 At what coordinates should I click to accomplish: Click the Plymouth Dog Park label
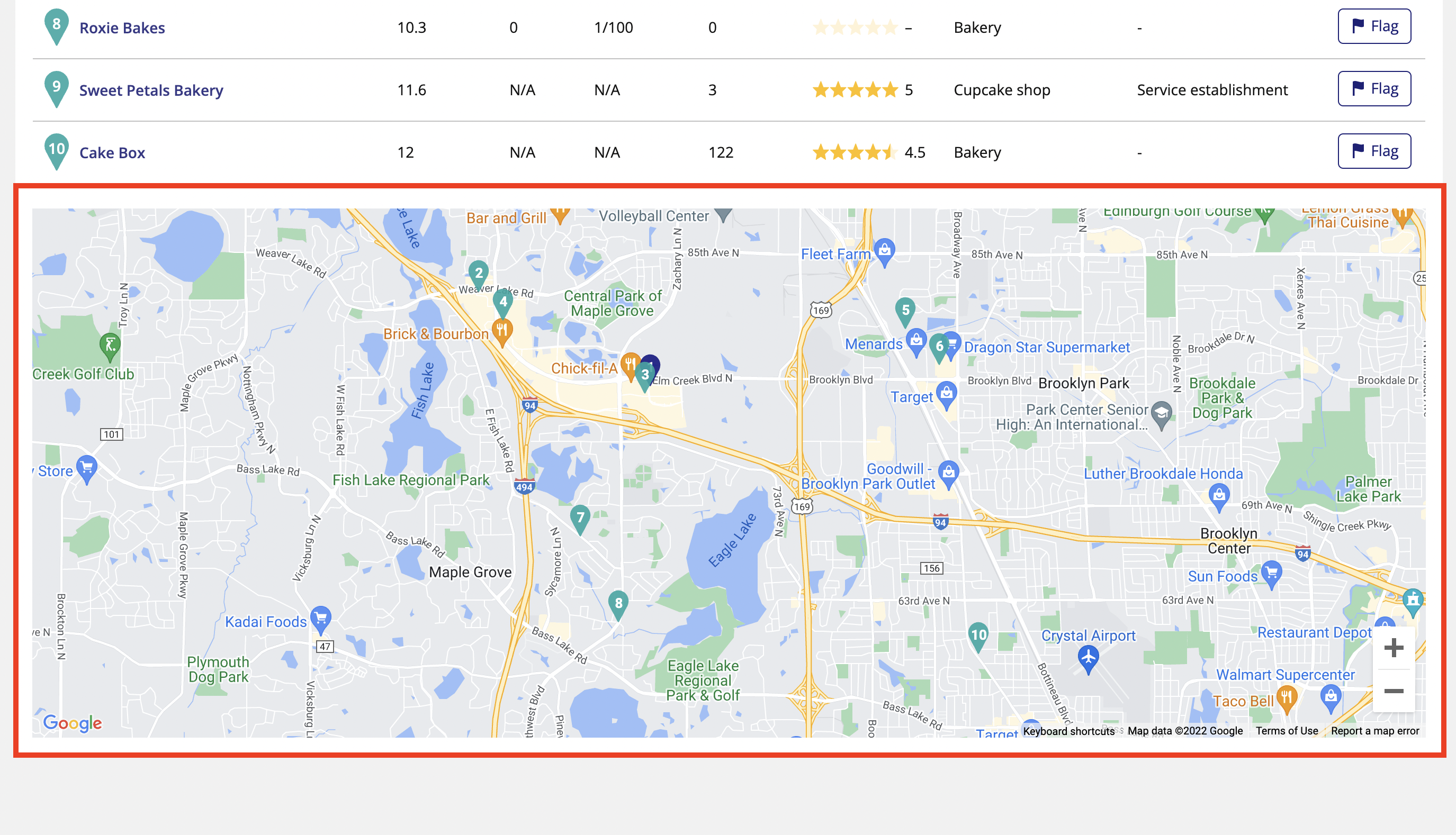218,669
